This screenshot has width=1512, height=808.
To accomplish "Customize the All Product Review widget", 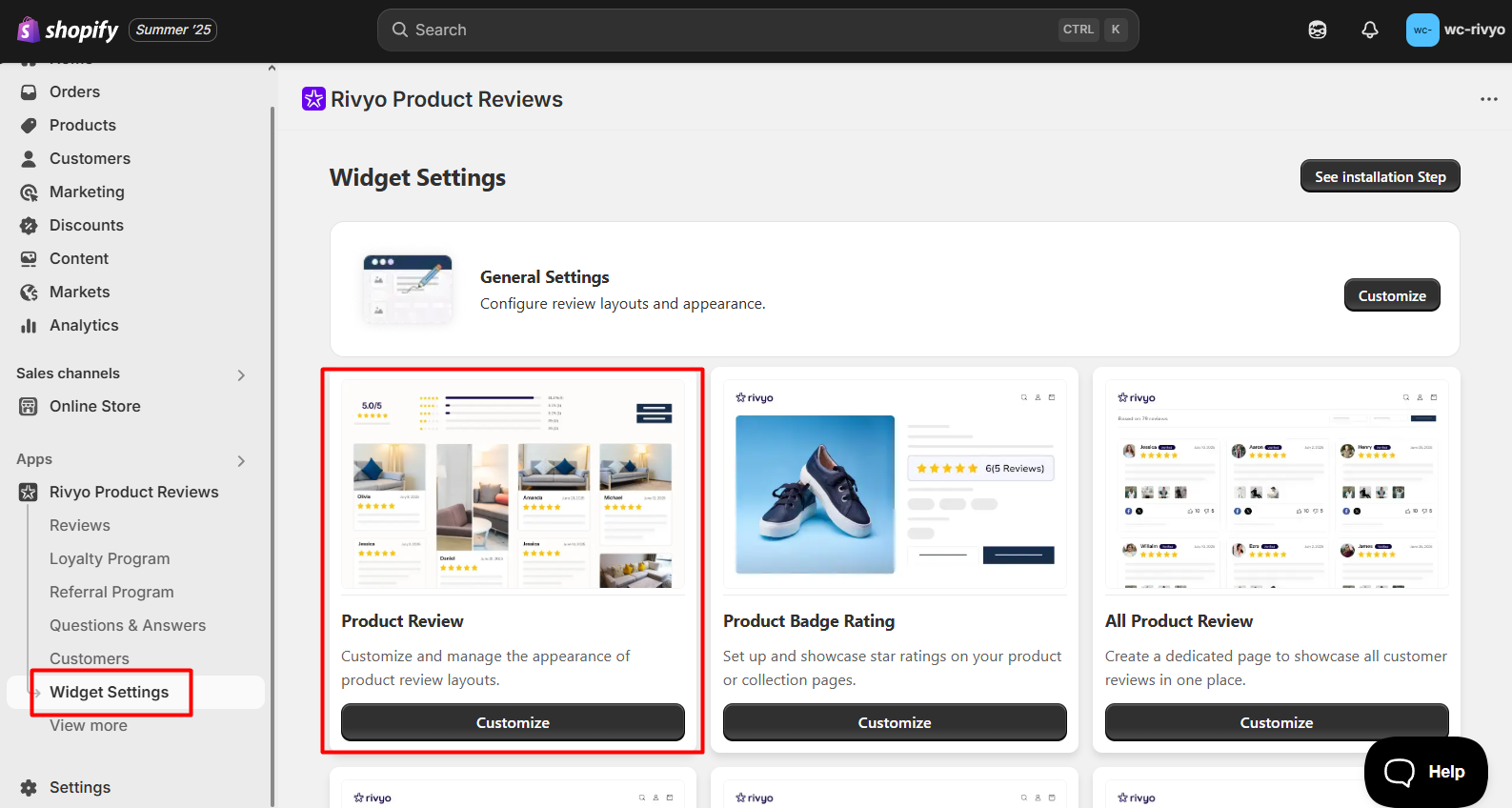I will click(x=1277, y=722).
